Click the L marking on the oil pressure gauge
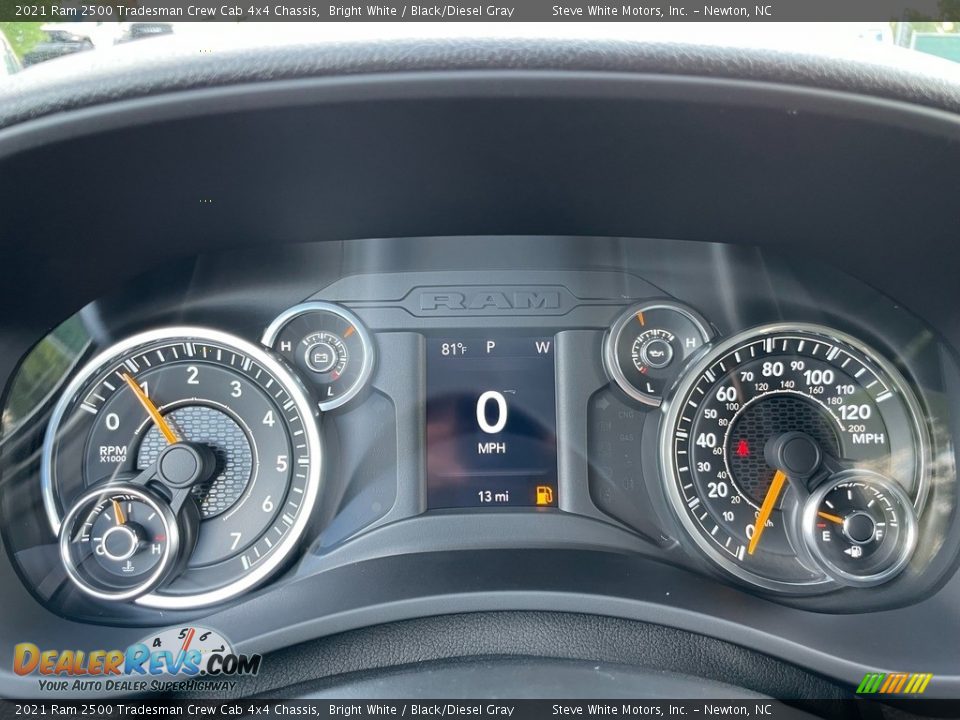960x720 pixels. click(650, 388)
